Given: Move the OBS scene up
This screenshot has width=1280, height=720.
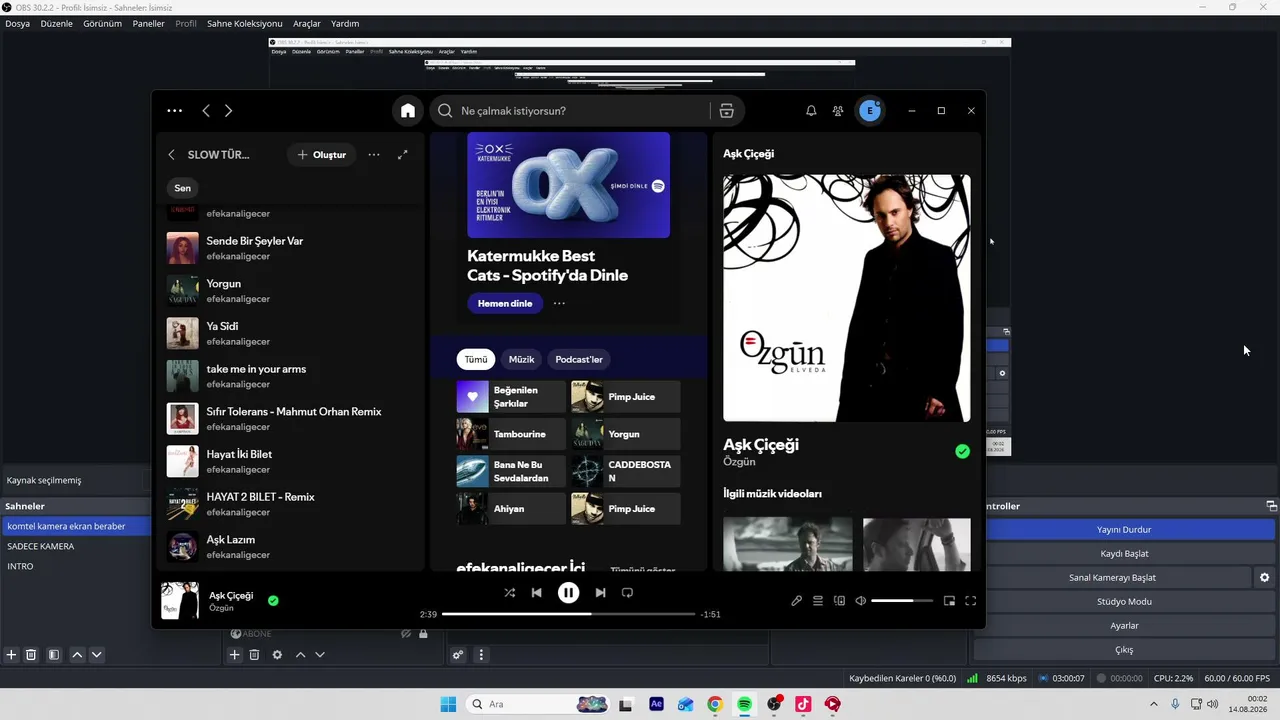Looking at the screenshot, I should [x=77, y=655].
